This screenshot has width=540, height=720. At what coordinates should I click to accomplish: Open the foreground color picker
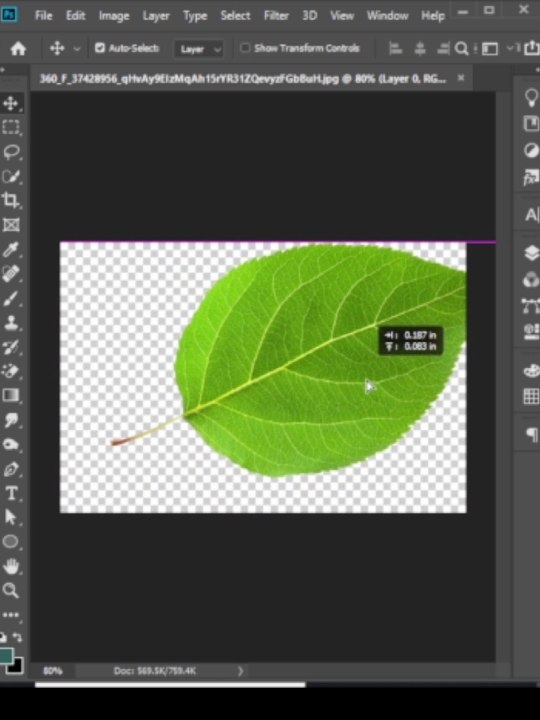[x=6, y=656]
